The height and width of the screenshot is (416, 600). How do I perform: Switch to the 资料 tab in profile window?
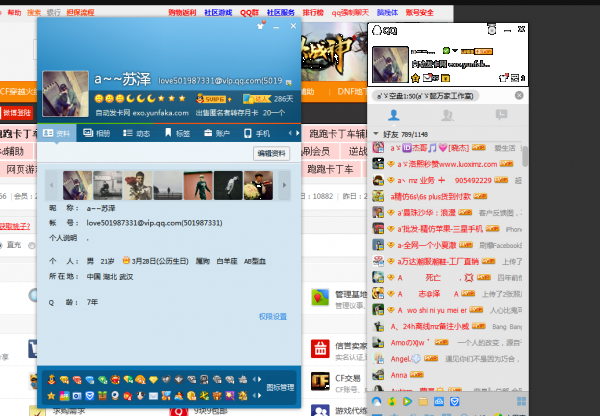[57, 133]
